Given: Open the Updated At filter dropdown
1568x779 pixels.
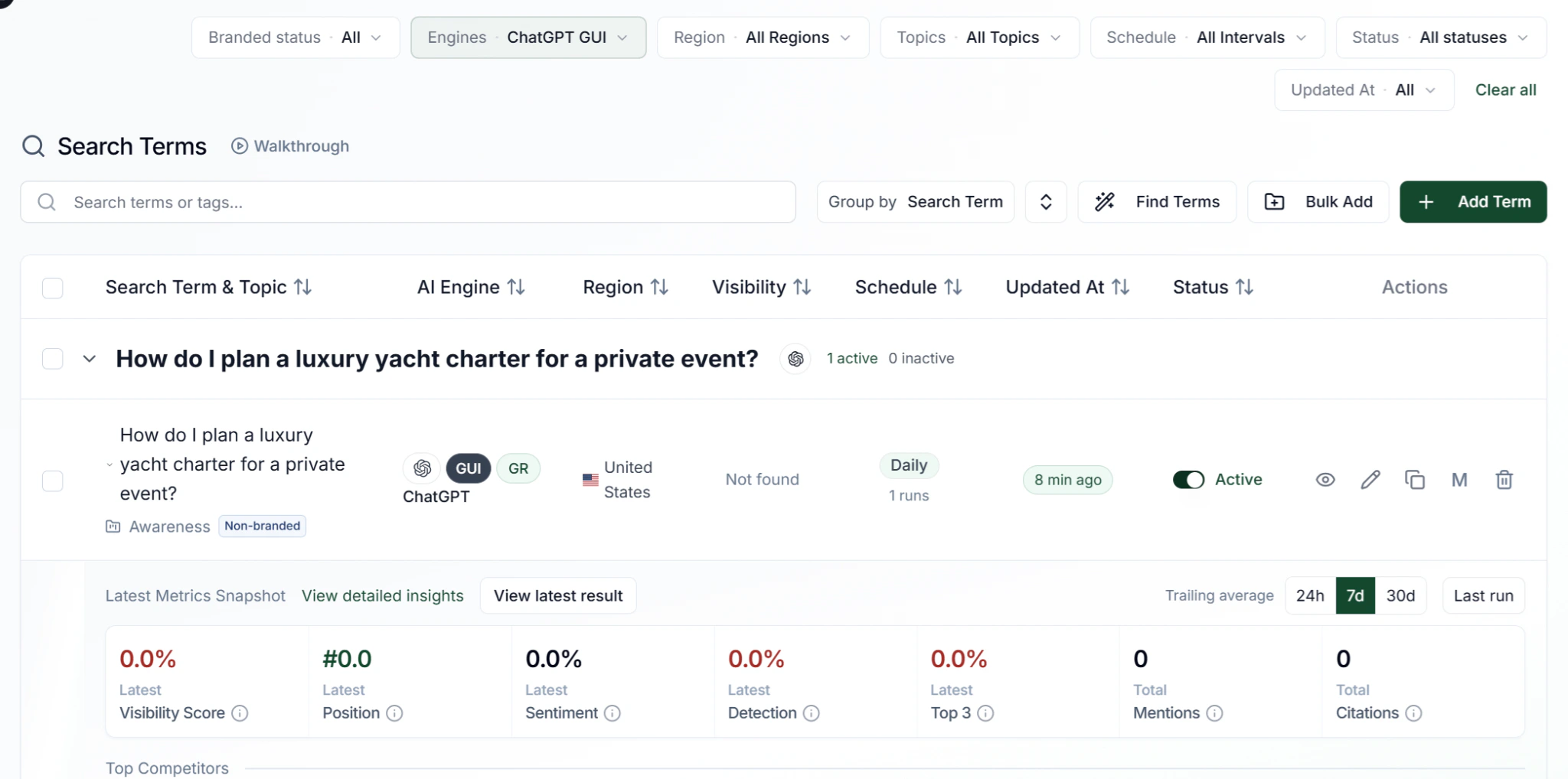Looking at the screenshot, I should click(1364, 90).
